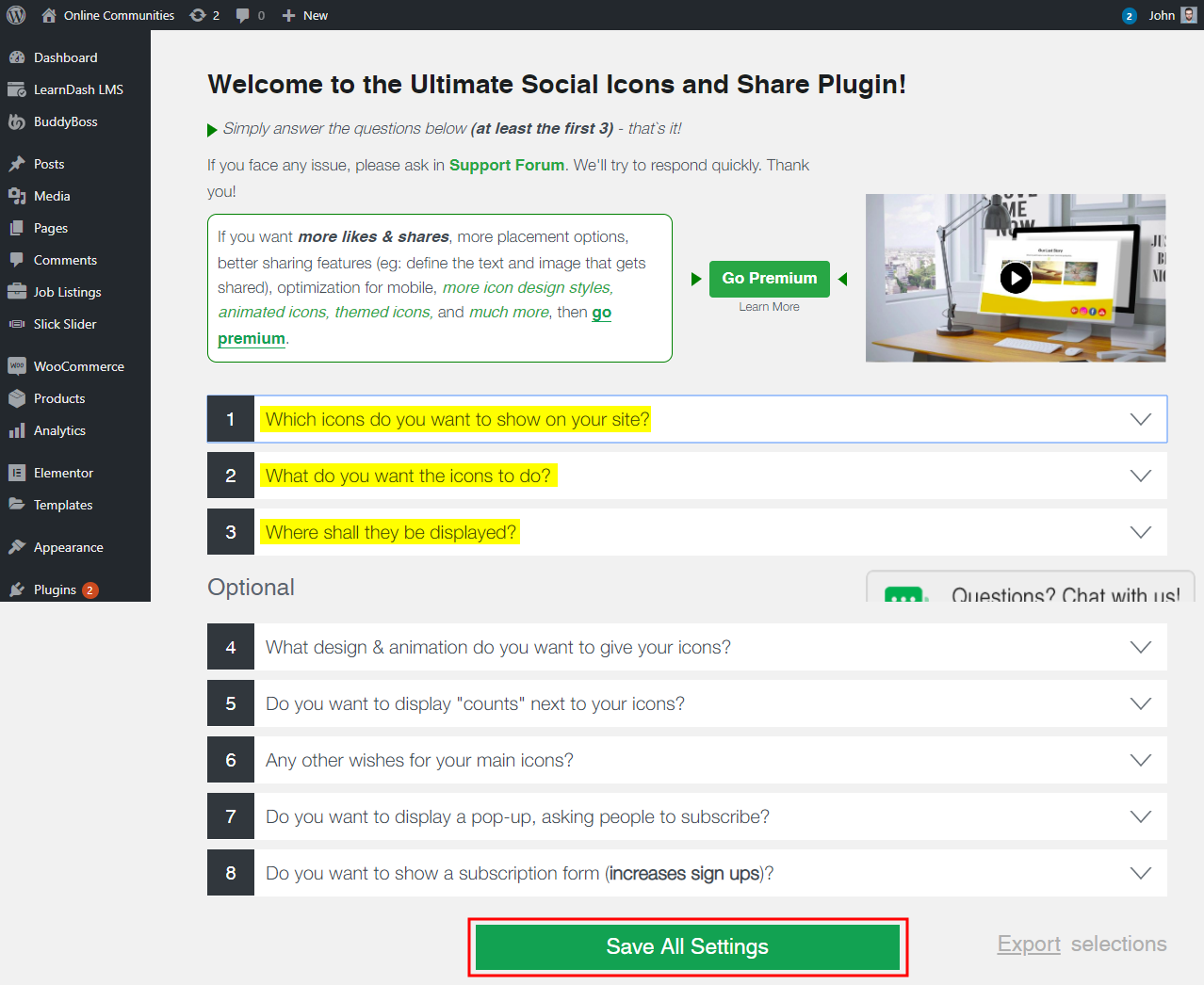Click the green chat bubble icon

pos(904,594)
